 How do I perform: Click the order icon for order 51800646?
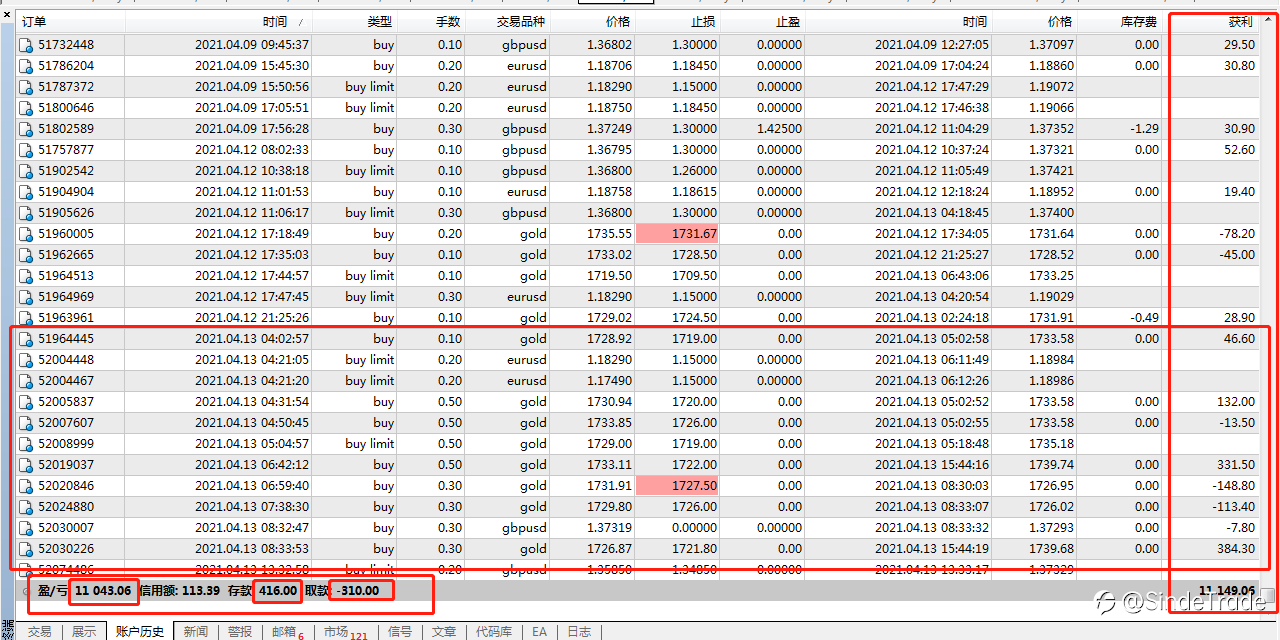26,108
